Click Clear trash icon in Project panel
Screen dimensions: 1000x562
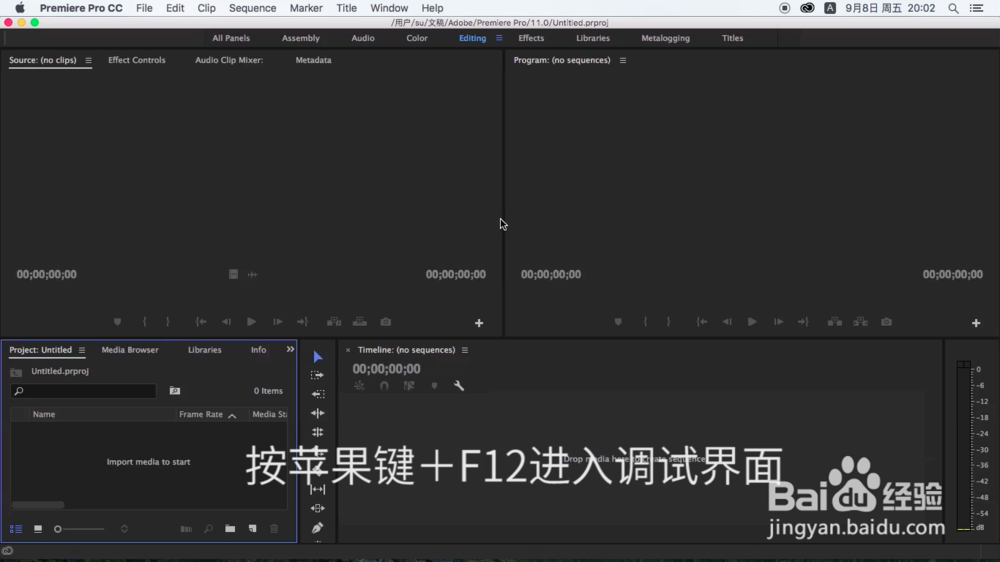click(x=274, y=529)
